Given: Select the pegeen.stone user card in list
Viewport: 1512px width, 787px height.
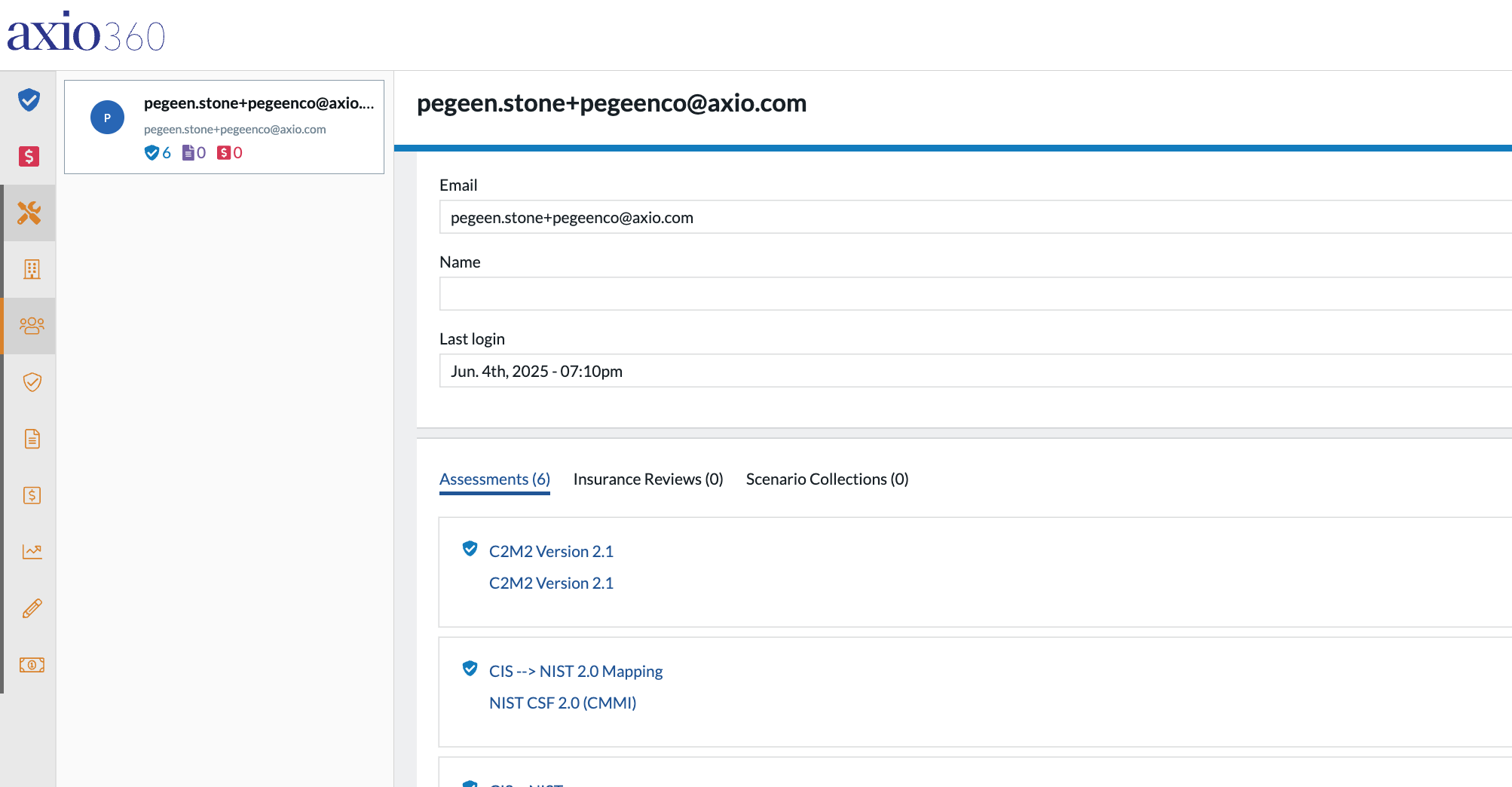Looking at the screenshot, I should click(224, 127).
